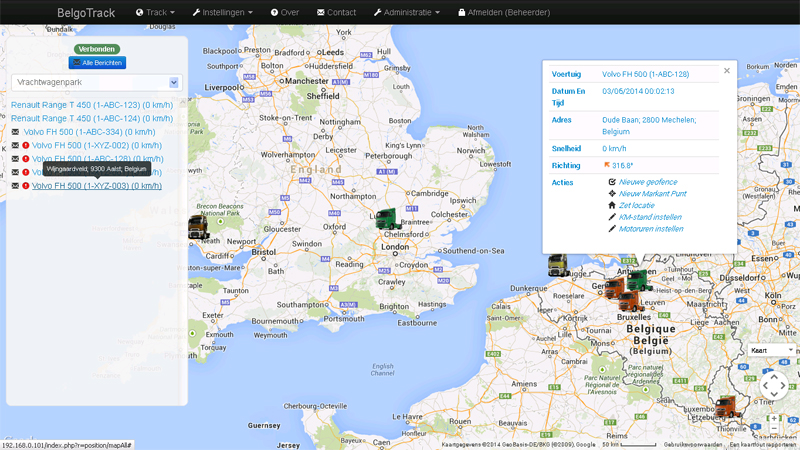800x450 pixels.
Task: Click the globe icon beside Track
Action: pyautogui.click(x=139, y=12)
